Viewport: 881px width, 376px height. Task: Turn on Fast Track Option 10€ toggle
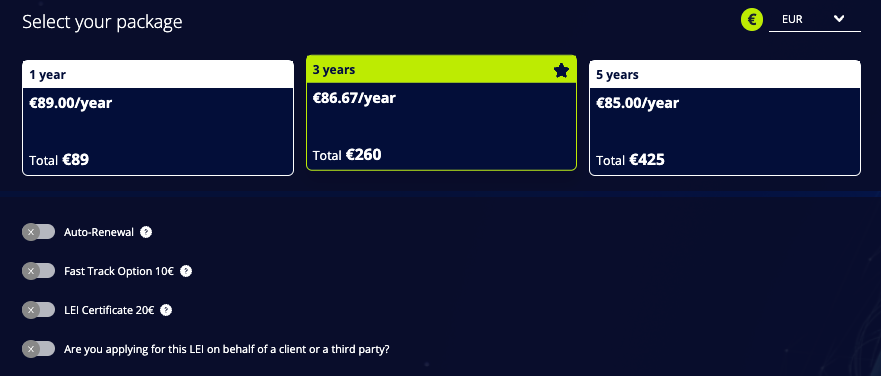39,271
